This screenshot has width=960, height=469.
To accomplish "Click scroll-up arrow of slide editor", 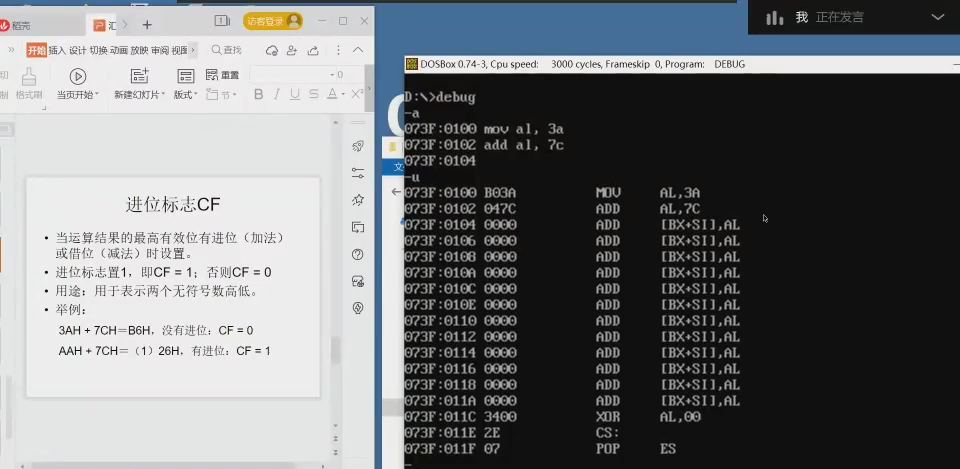I will point(336,123).
